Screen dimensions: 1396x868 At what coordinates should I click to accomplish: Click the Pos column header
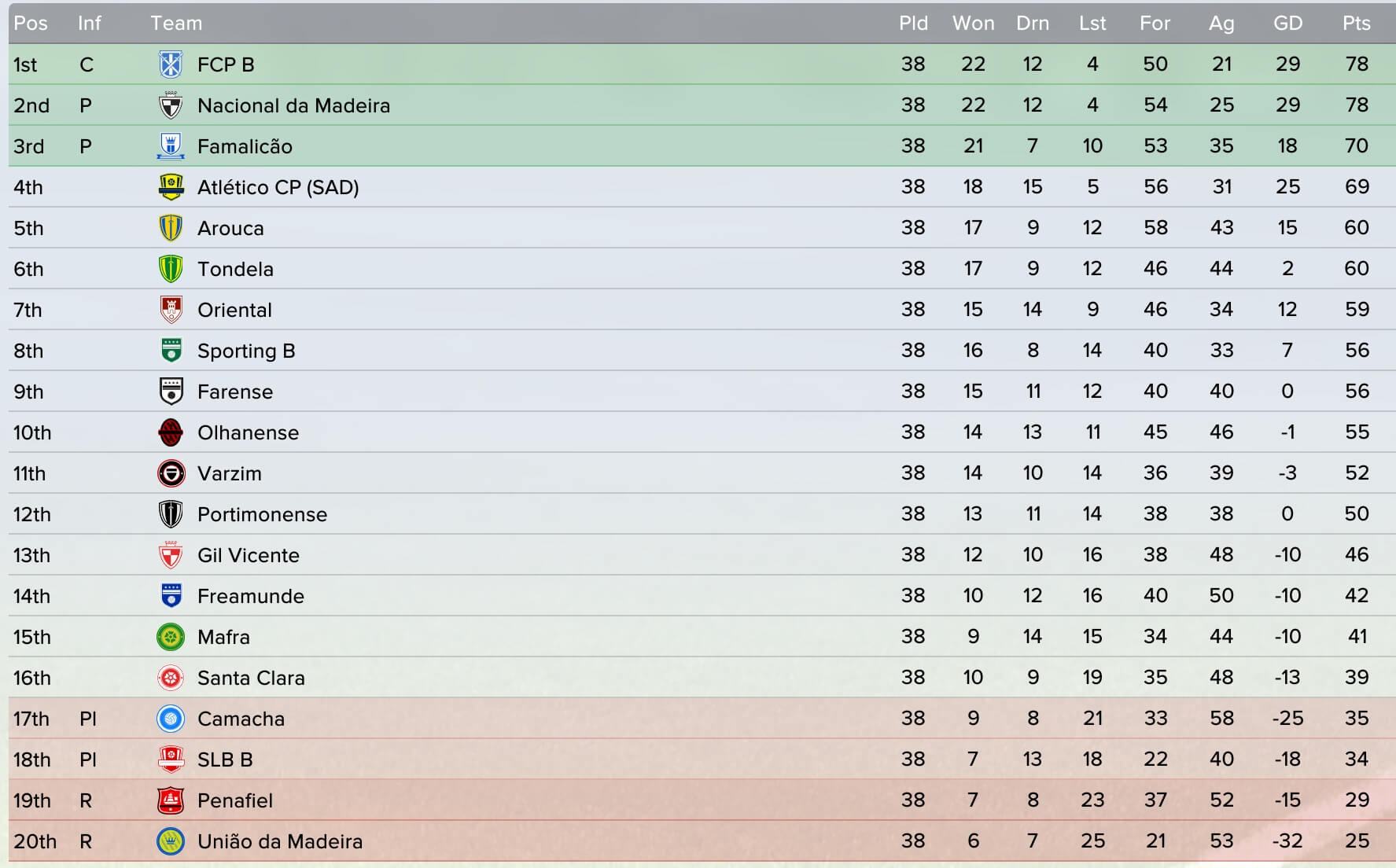(x=31, y=24)
